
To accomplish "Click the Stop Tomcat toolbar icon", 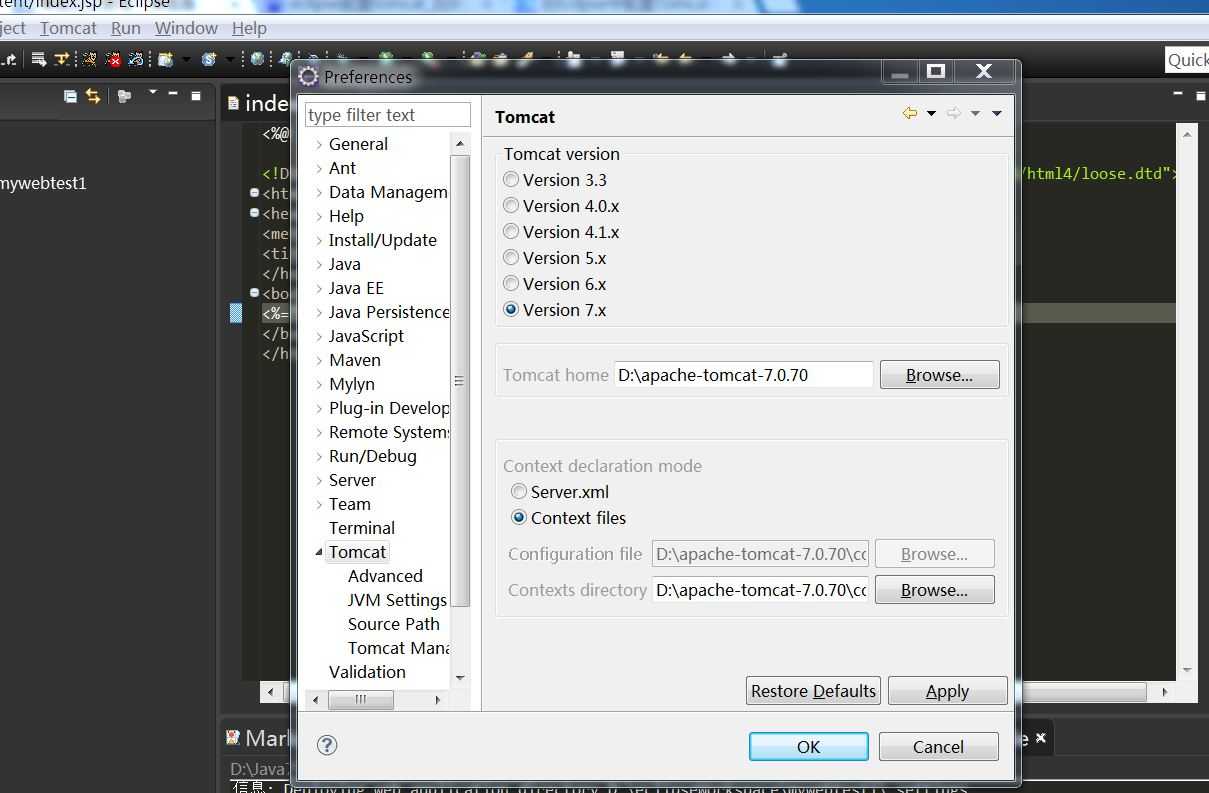I will [x=113, y=59].
